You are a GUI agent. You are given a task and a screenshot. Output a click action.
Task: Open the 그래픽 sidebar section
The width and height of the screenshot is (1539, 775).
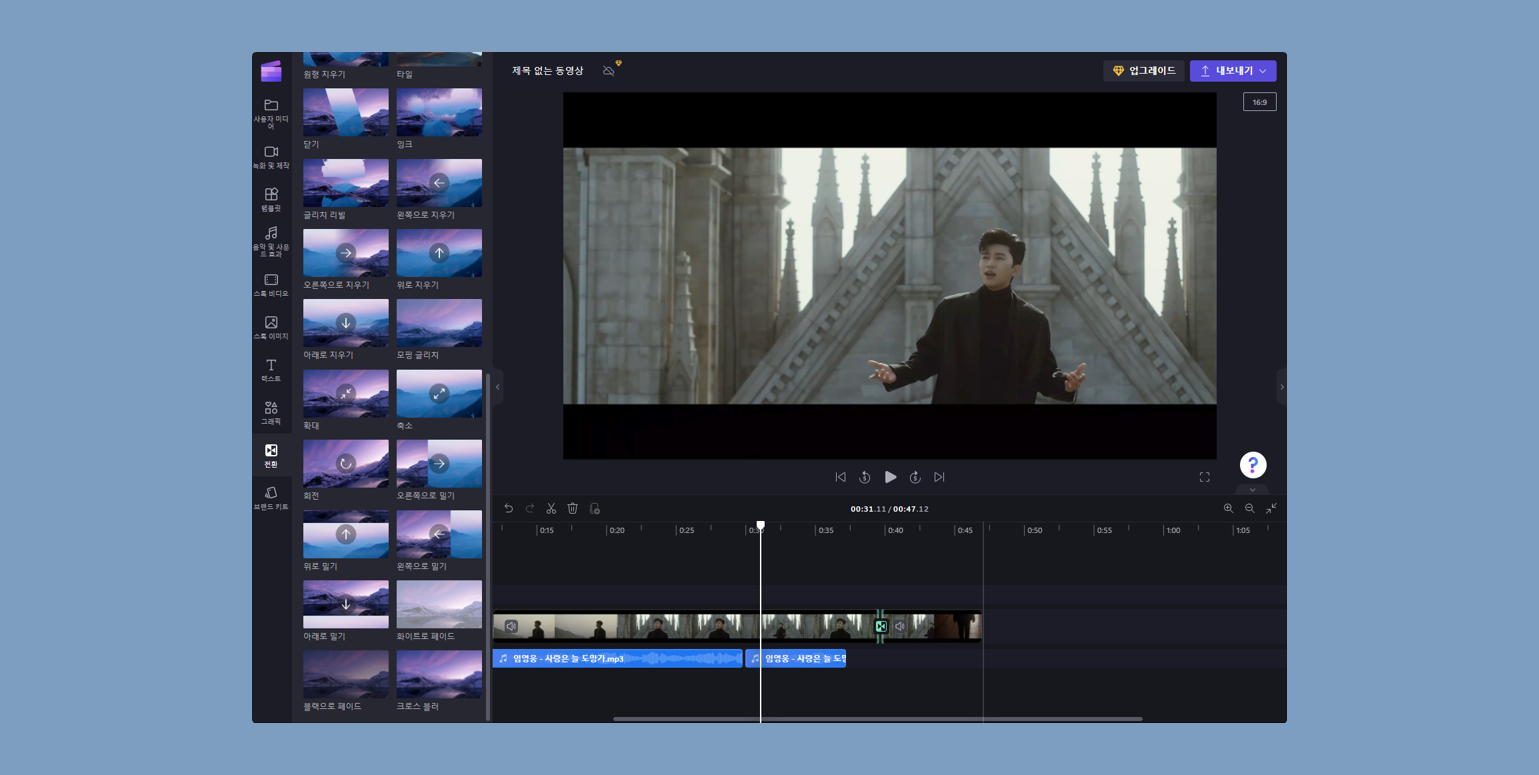pyautogui.click(x=271, y=413)
